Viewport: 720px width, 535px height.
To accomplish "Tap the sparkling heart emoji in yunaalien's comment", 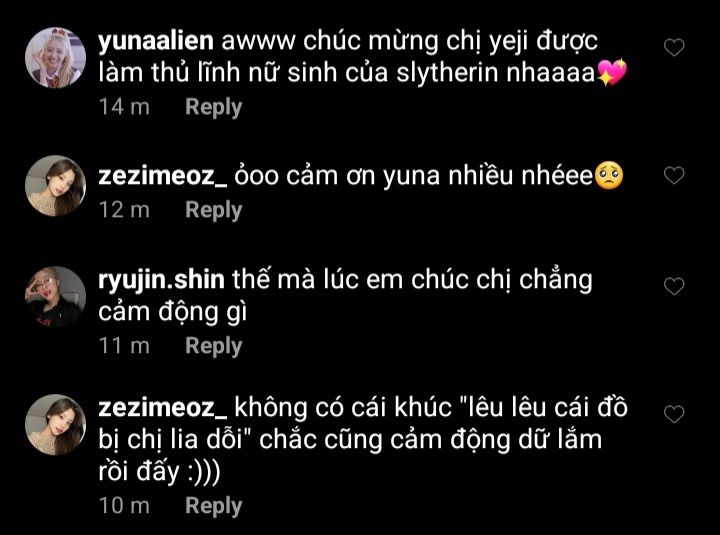I will 612,73.
